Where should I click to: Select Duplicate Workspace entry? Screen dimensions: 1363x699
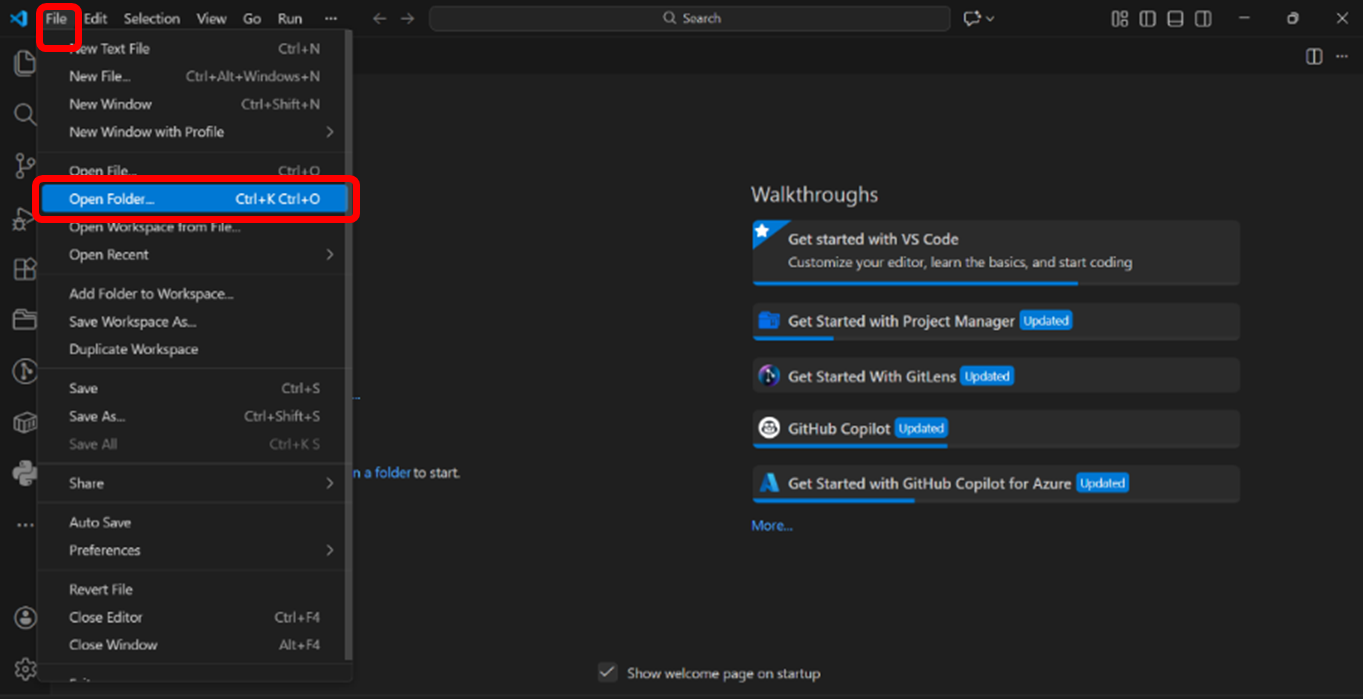click(194, 349)
